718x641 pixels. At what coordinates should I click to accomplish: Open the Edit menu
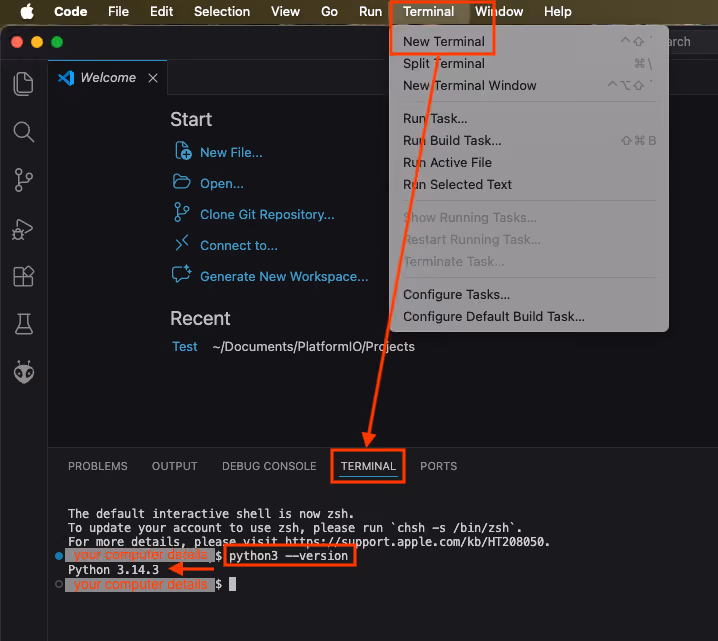(x=161, y=11)
